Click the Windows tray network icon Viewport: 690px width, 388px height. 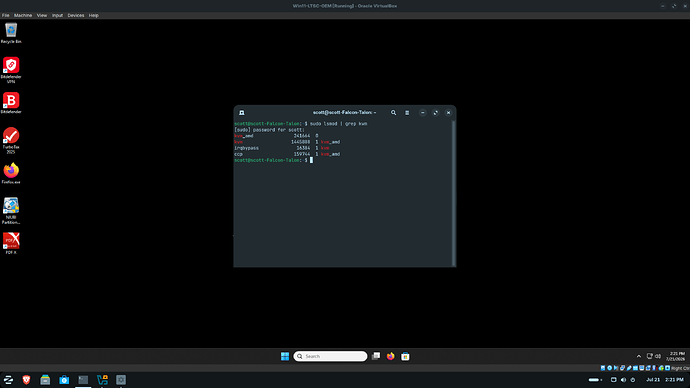coord(650,356)
